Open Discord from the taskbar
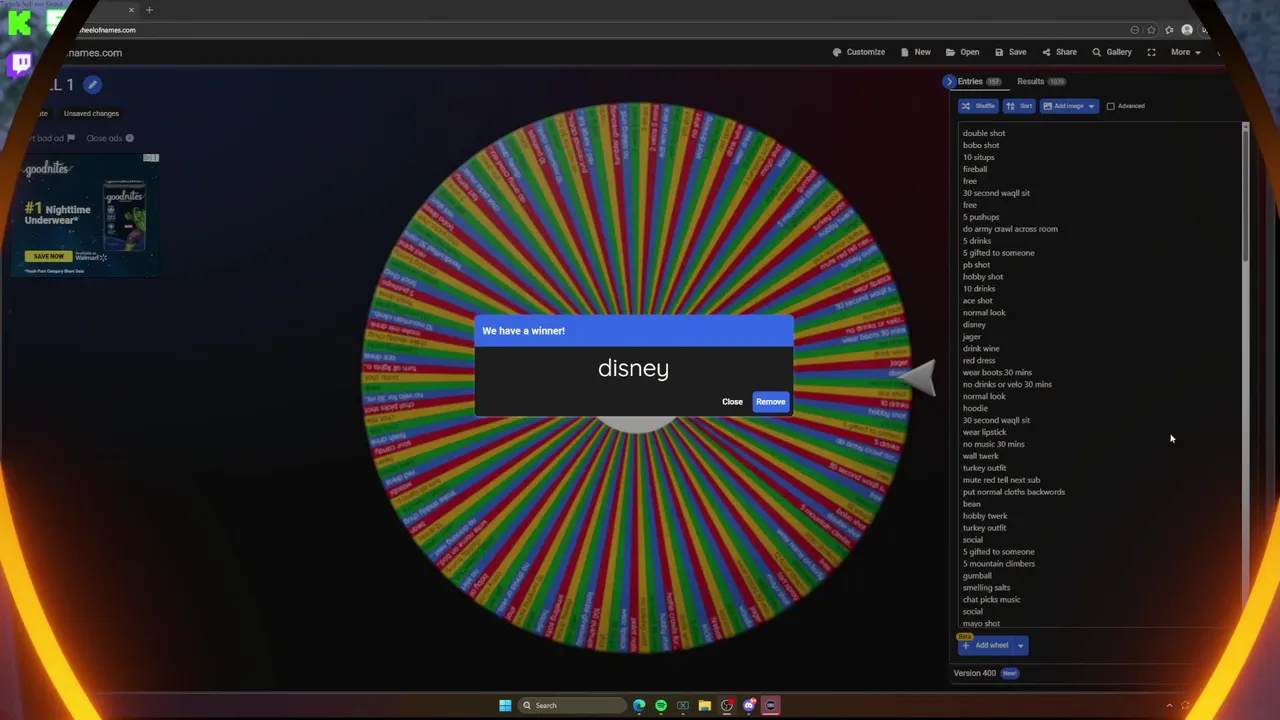Screen dimensions: 1280x720 point(749,706)
